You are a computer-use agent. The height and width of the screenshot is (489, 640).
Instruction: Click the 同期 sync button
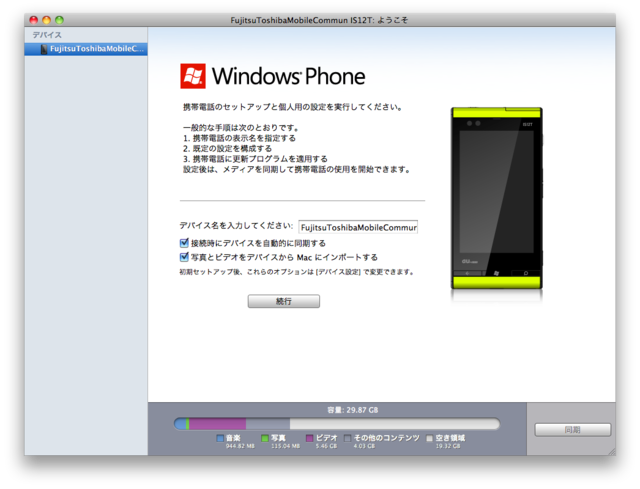[x=573, y=430]
